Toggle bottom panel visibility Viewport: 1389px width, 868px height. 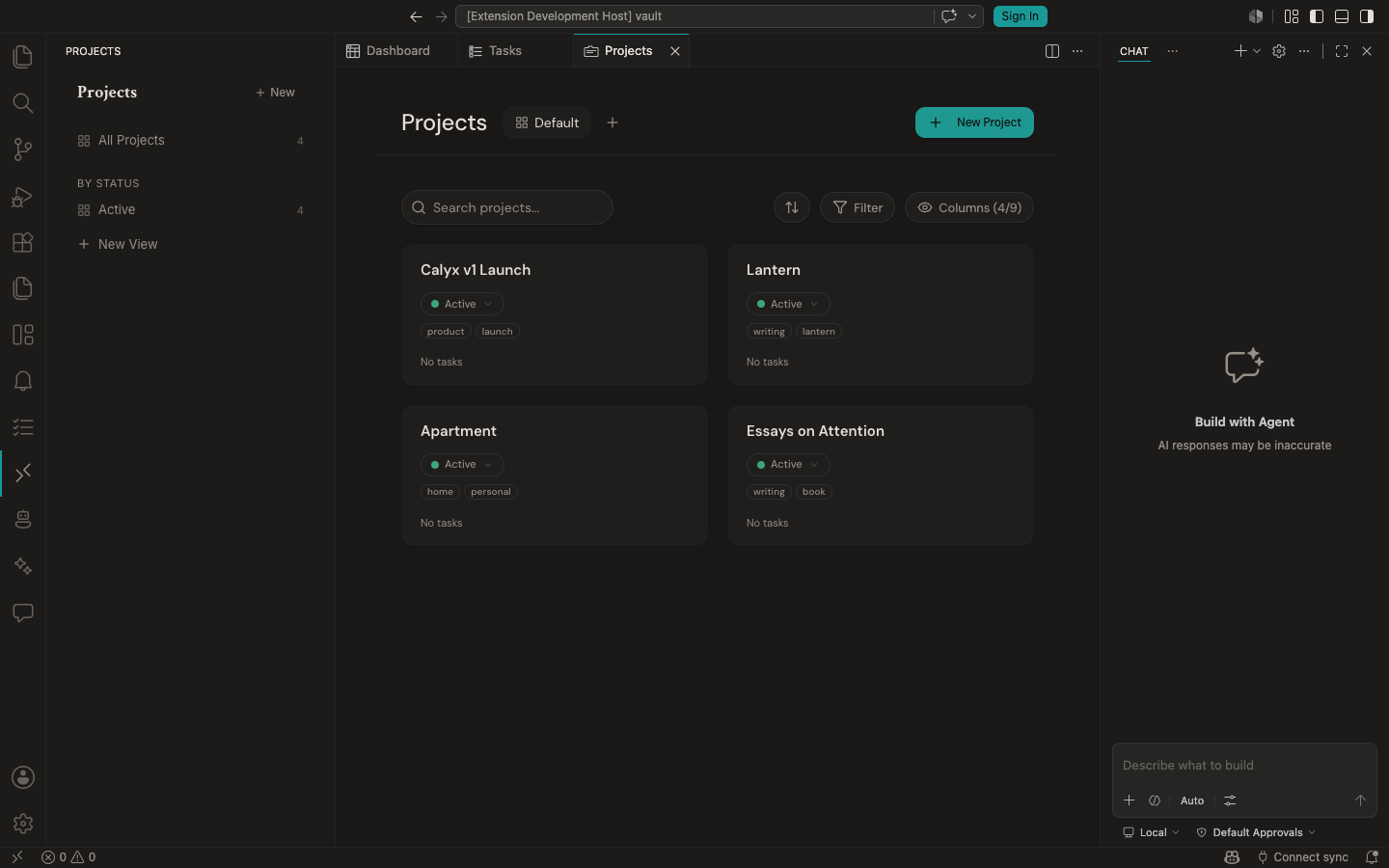tap(1342, 16)
